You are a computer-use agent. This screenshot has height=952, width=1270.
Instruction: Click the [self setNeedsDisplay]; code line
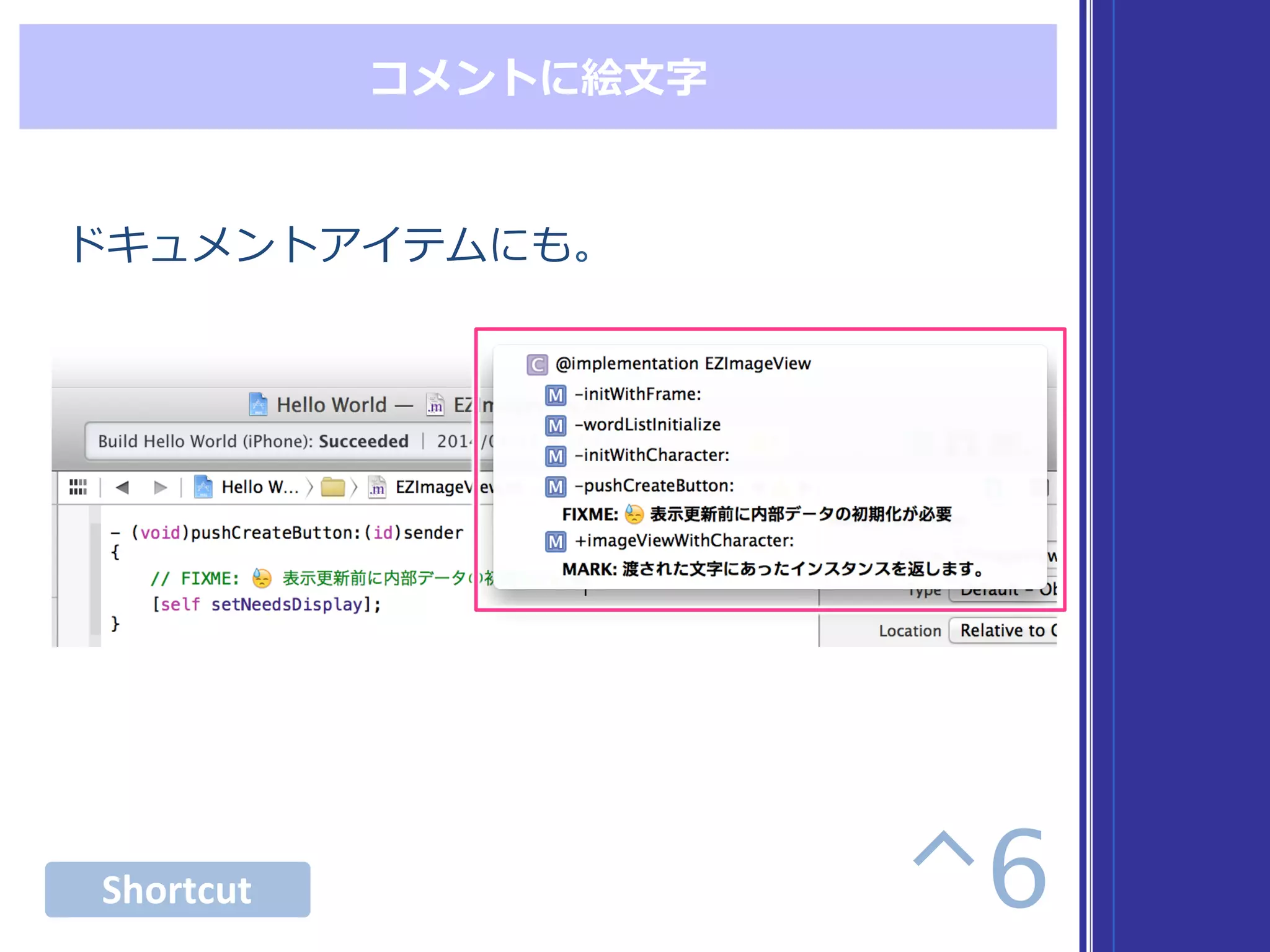click(x=267, y=604)
